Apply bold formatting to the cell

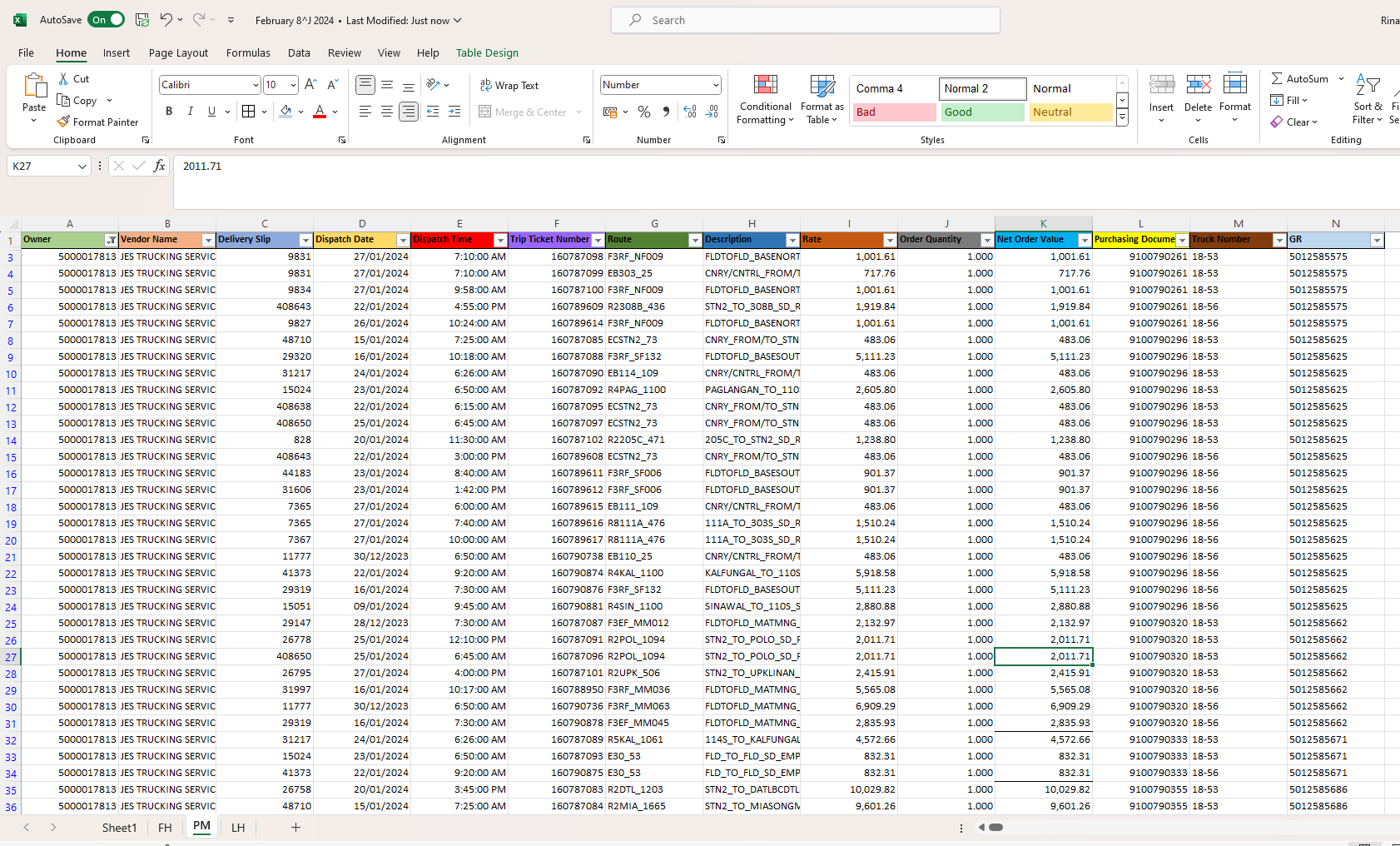tap(169, 112)
